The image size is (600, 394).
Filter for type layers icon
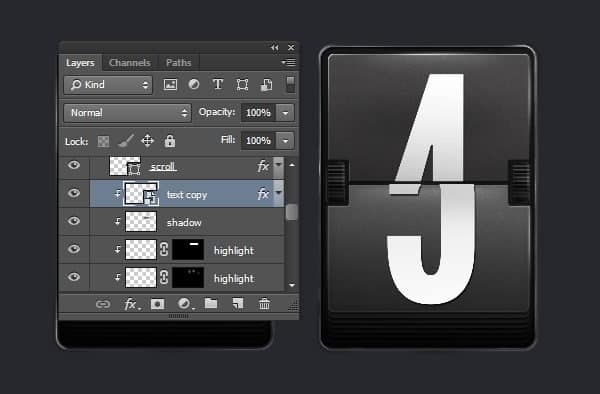[x=218, y=84]
